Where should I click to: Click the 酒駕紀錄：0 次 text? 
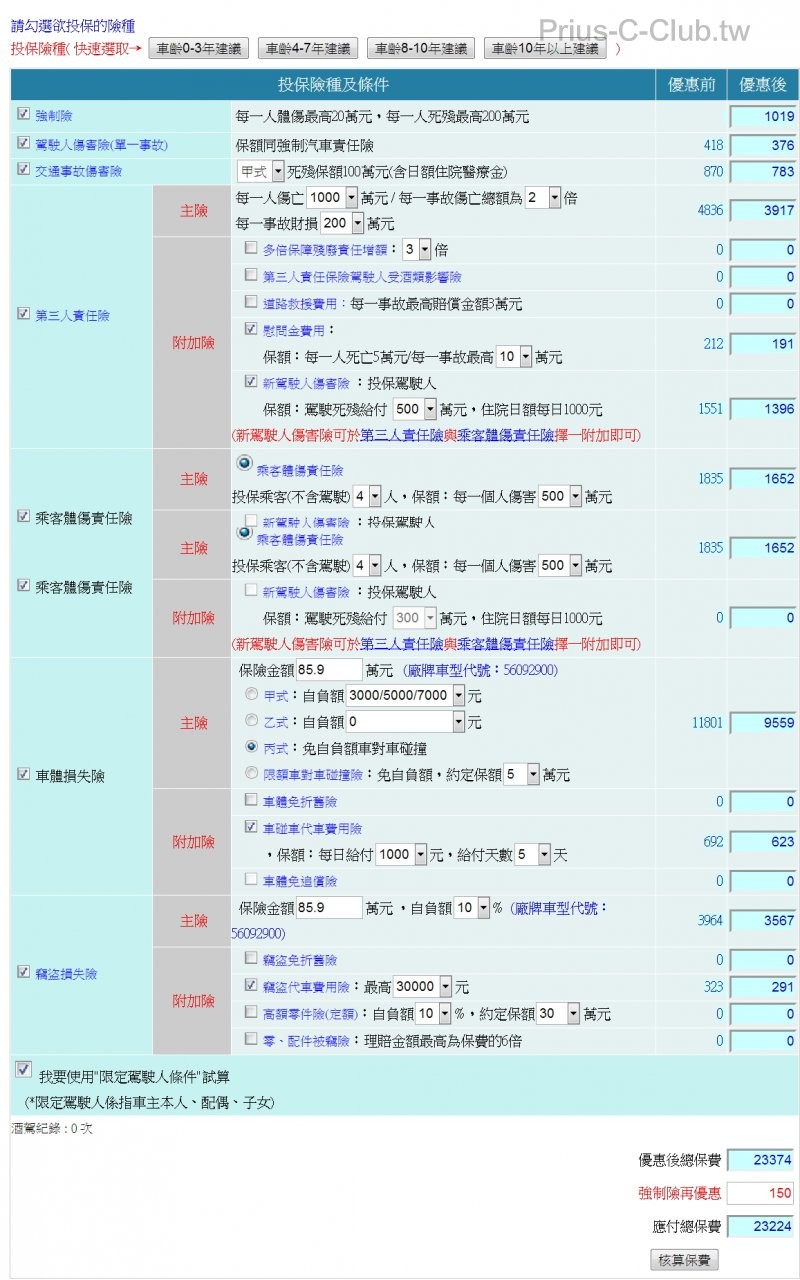click(x=52, y=1127)
